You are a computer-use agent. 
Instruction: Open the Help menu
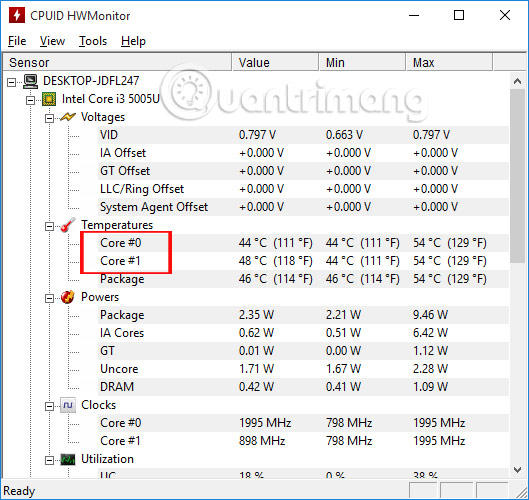133,41
